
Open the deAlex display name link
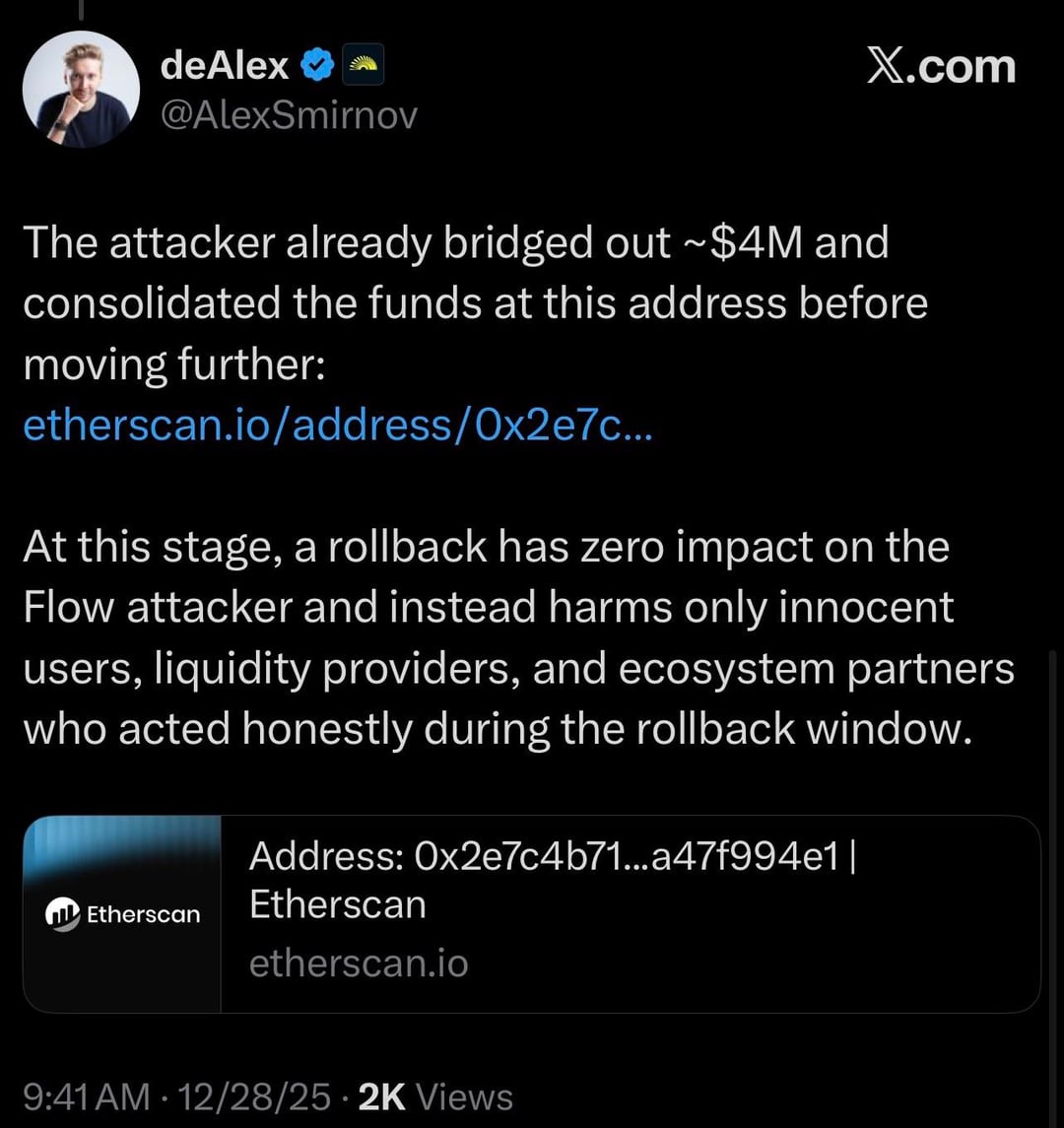point(224,66)
